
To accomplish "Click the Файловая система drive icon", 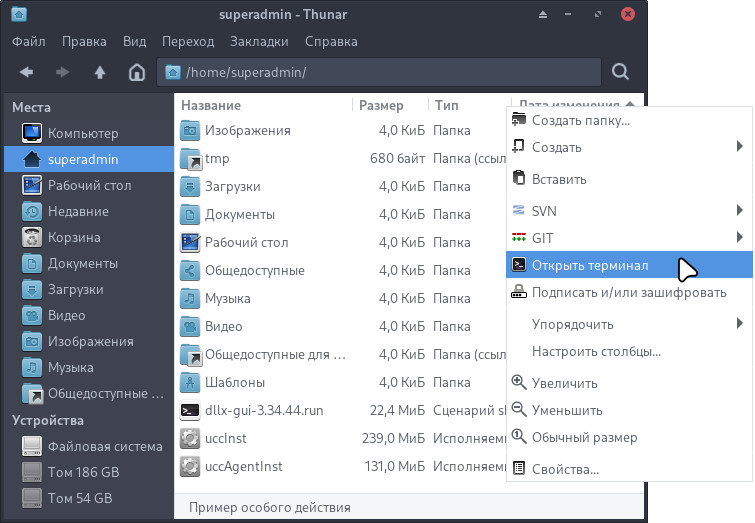I will [x=32, y=446].
